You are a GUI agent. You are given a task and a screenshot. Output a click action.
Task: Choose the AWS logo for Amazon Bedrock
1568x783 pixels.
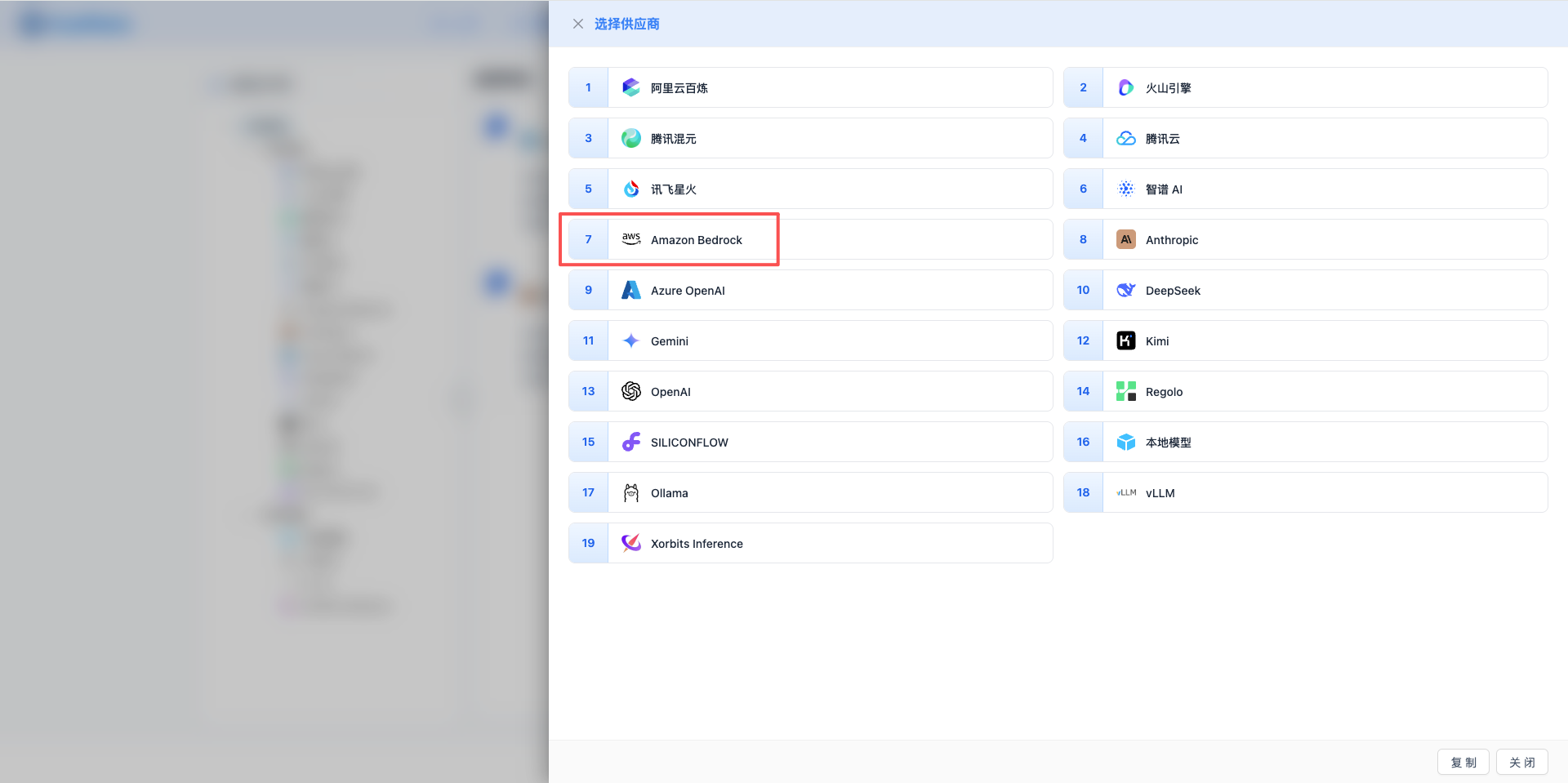coord(630,239)
